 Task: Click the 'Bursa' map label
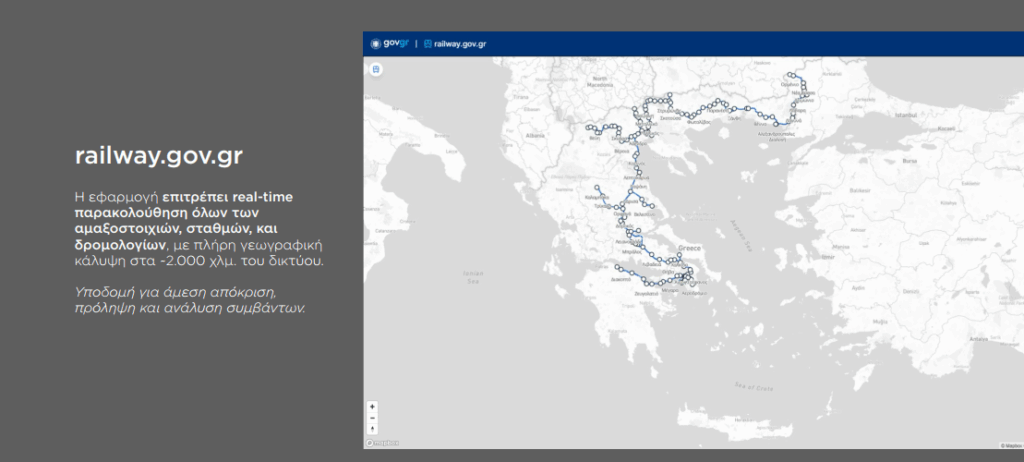[x=910, y=160]
